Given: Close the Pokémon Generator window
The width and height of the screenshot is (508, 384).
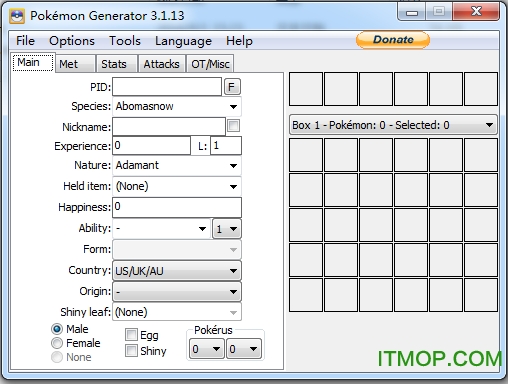Looking at the screenshot, I should pos(476,12).
